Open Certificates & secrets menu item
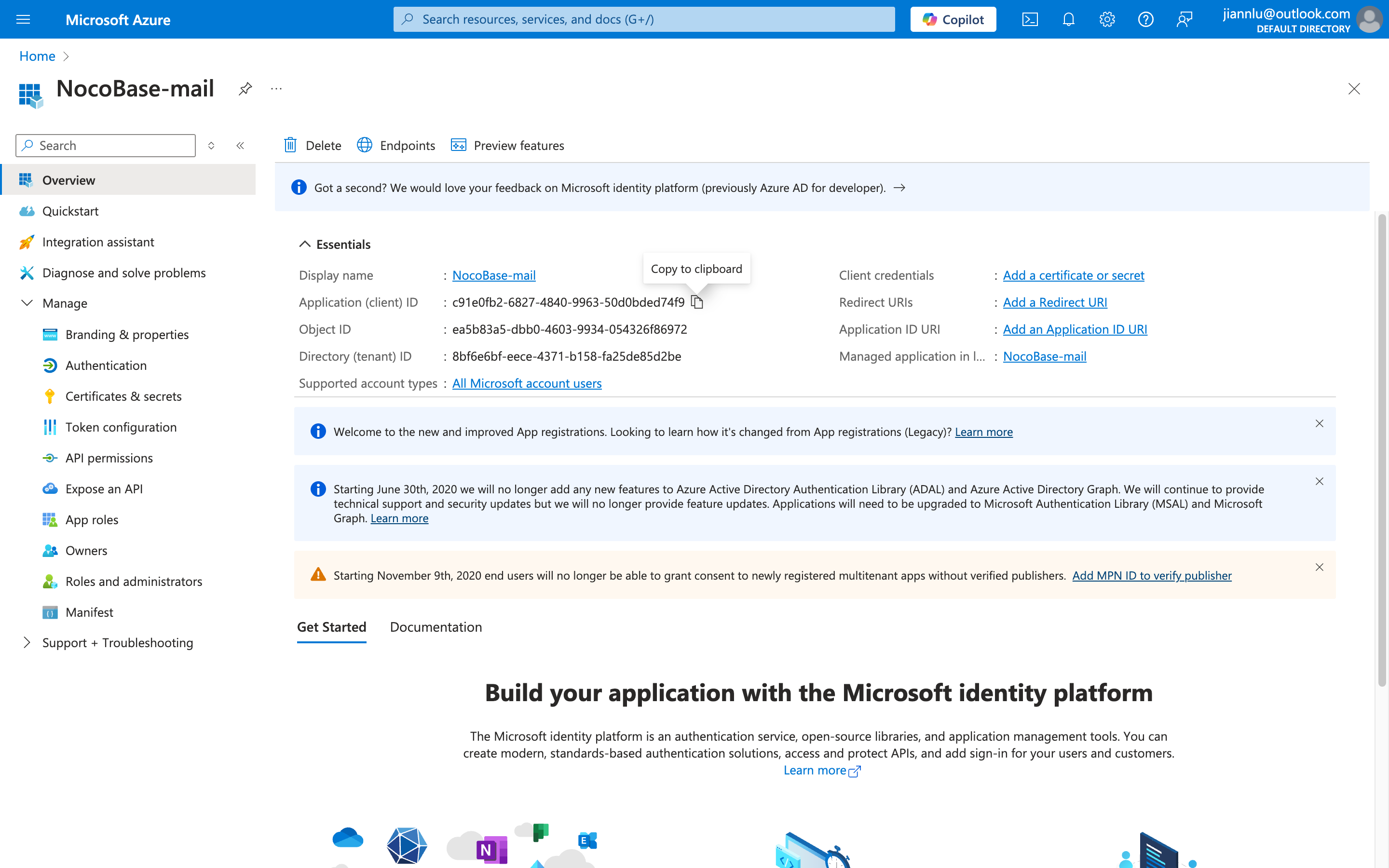The image size is (1389, 868). pos(123,396)
